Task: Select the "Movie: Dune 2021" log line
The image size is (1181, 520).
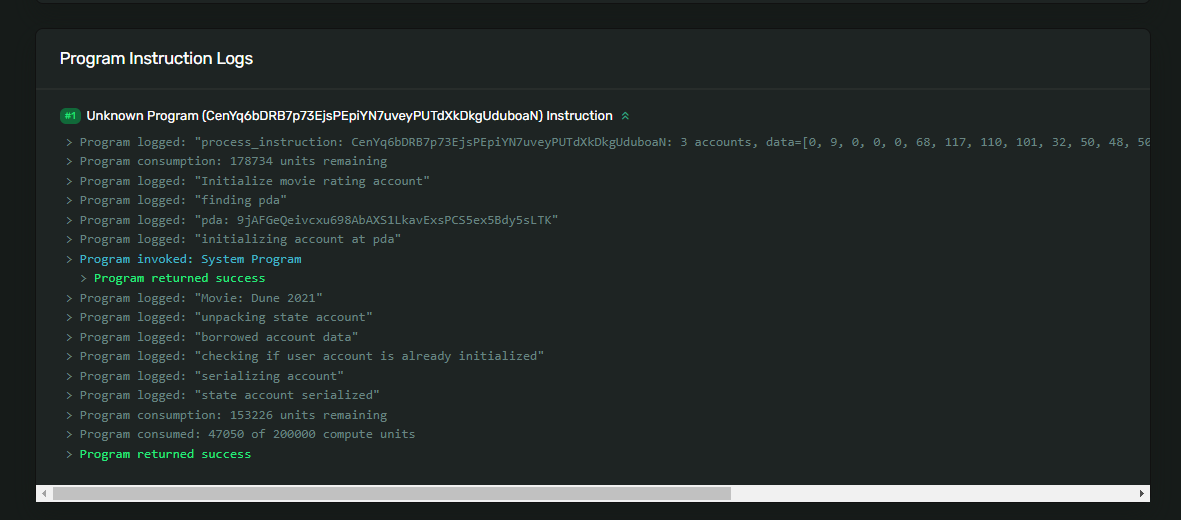Action: coord(201,298)
